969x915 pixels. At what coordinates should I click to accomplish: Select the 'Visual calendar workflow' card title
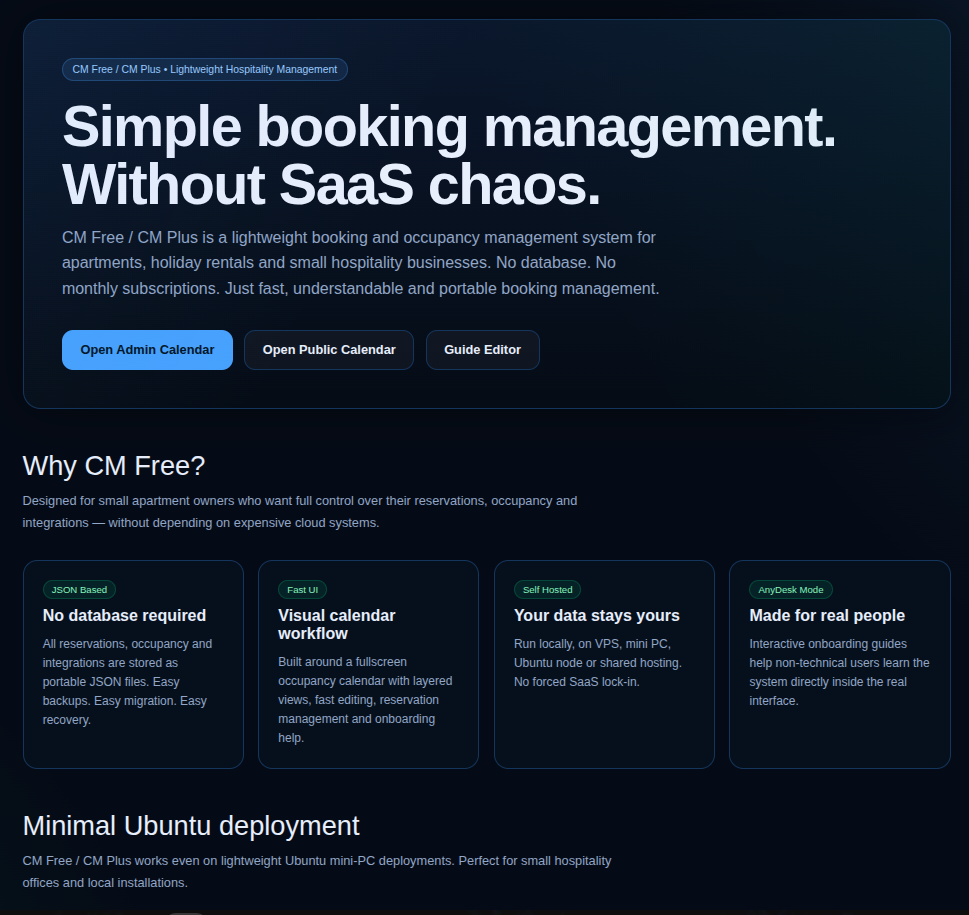click(x=337, y=624)
